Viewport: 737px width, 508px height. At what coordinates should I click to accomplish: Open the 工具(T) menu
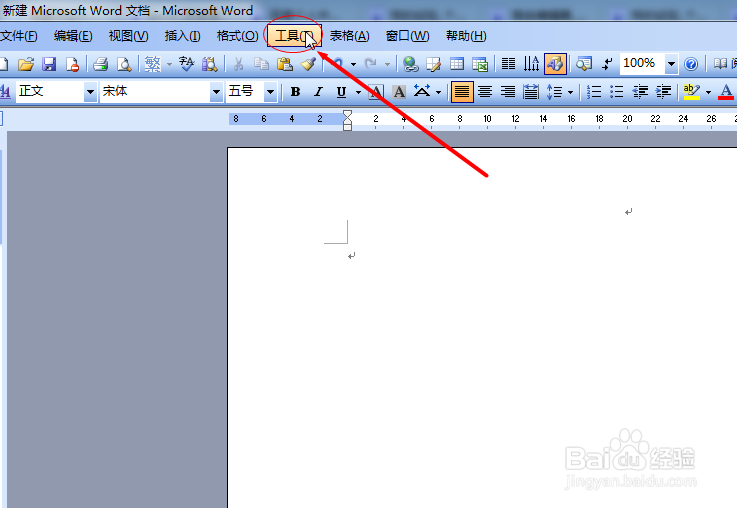294,36
